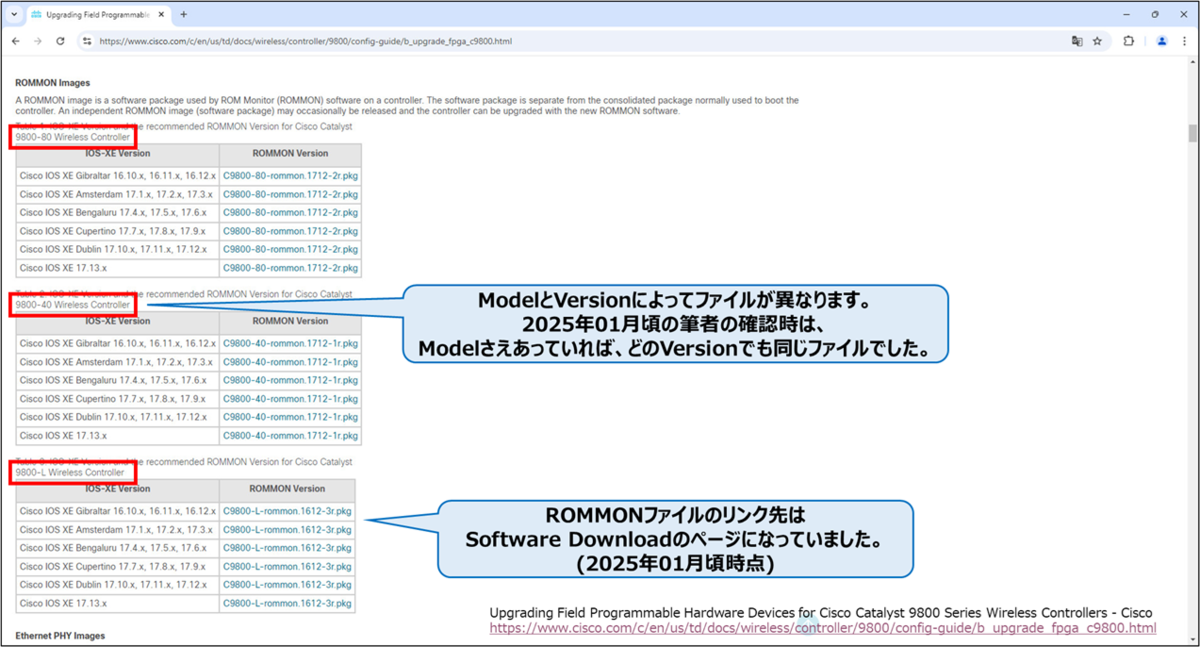
Task: Open C9800-40-rommon link in 17.13.x row
Action: [290, 436]
